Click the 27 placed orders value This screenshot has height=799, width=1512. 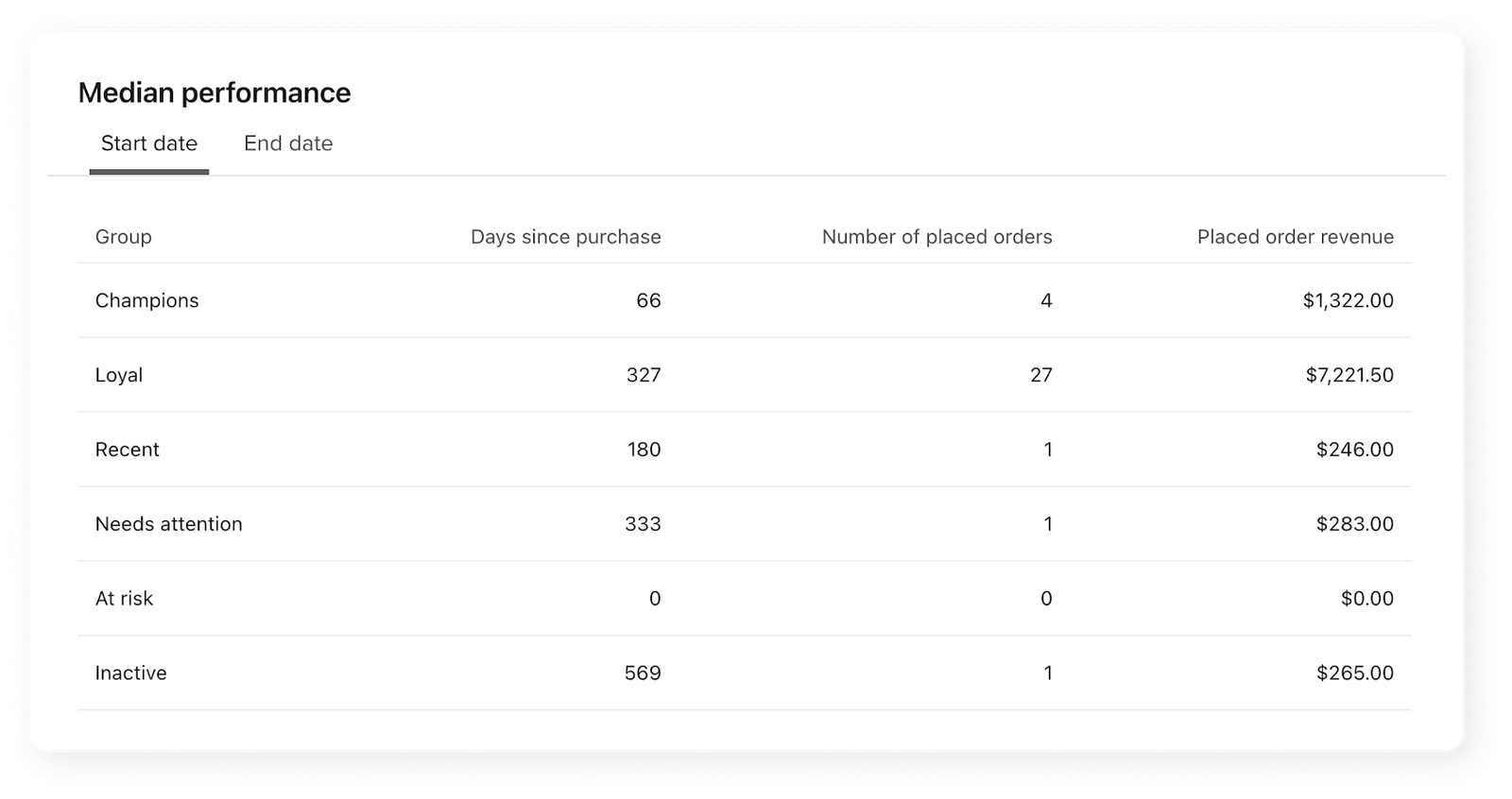click(1041, 375)
